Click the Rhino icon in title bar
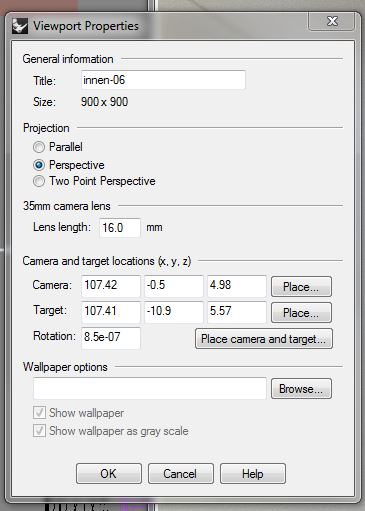This screenshot has height=511, width=365. point(20,26)
